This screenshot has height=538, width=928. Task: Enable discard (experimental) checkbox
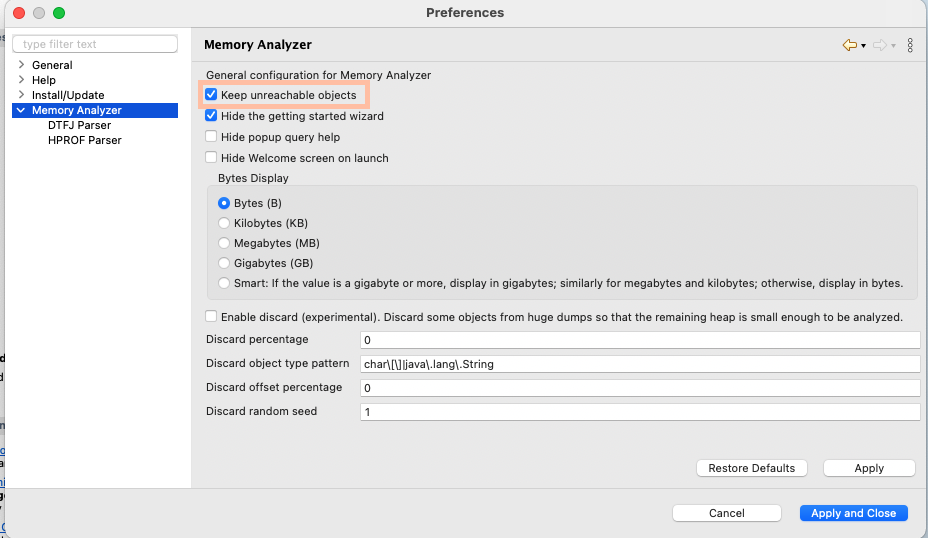click(x=211, y=317)
